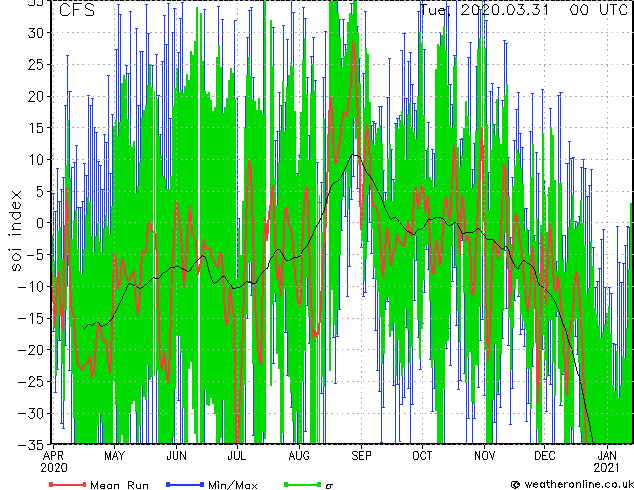This screenshot has width=634, height=490.
Task: Click the JAN 2021 x-axis label
Action: pyautogui.click(x=607, y=462)
